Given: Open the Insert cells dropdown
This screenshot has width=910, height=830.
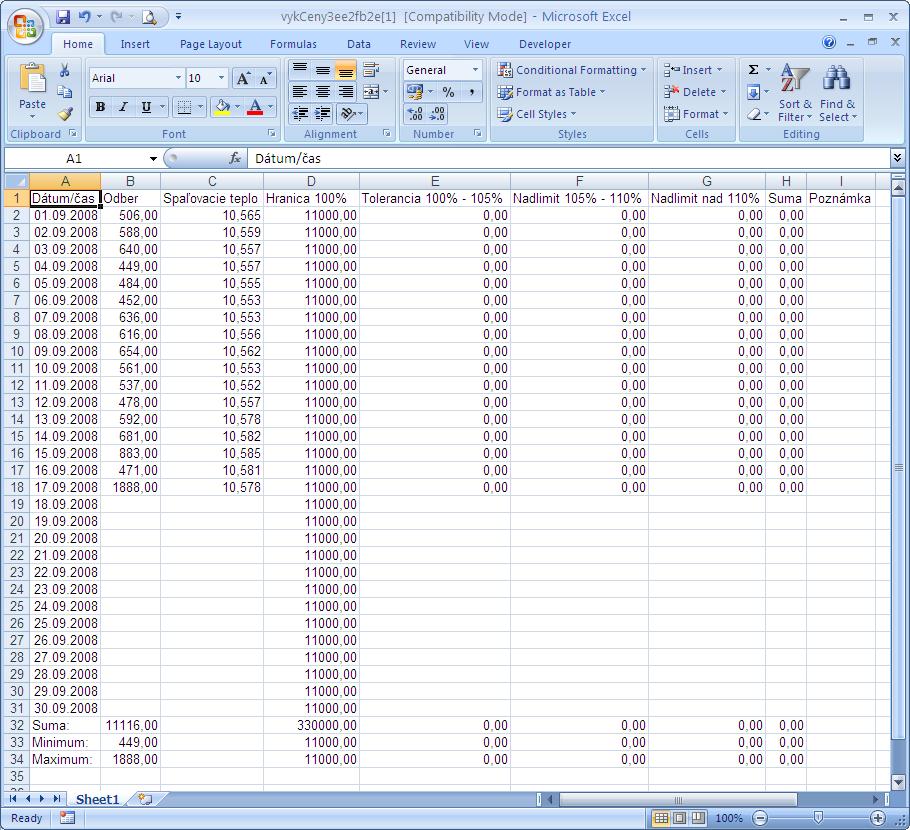Looking at the screenshot, I should tap(693, 70).
